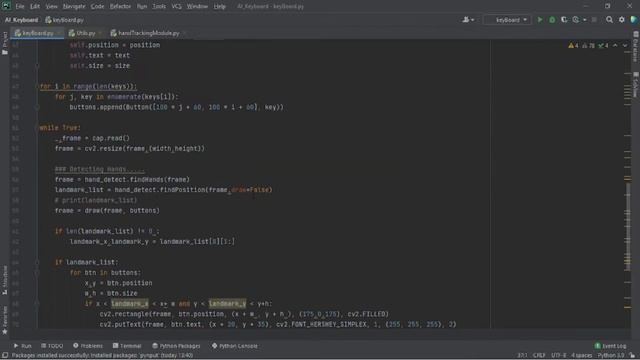
Task: Open the Python Console tool window
Action: [235, 346]
